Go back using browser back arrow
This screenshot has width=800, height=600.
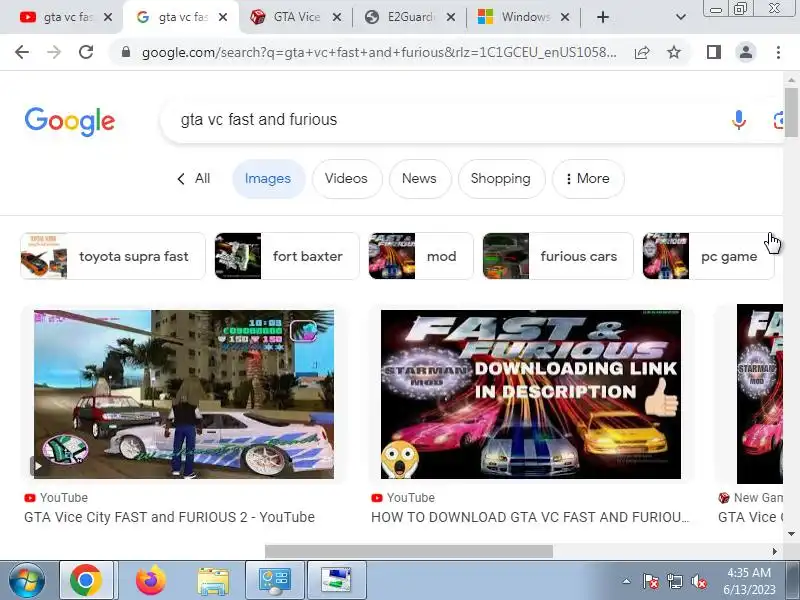[x=22, y=52]
